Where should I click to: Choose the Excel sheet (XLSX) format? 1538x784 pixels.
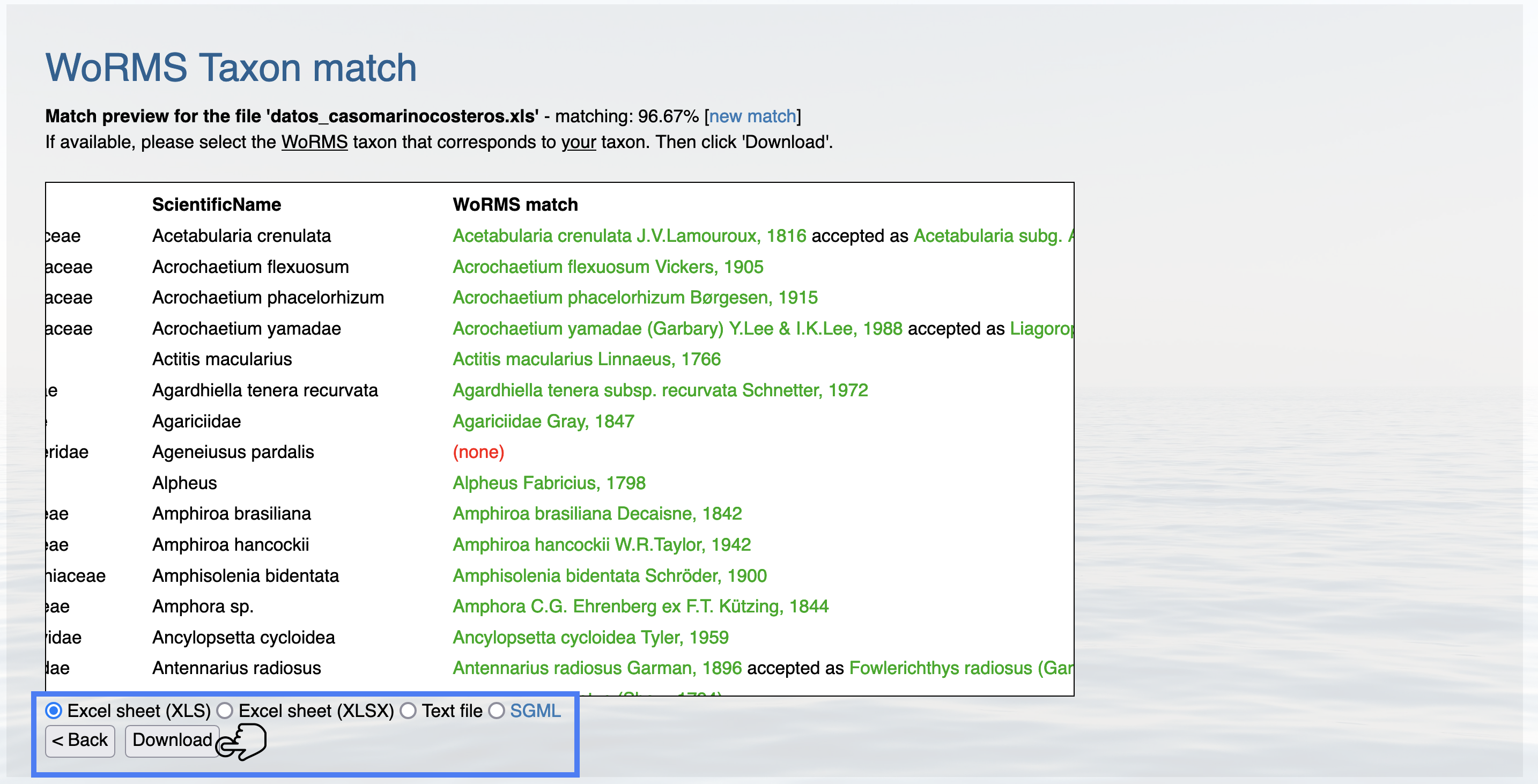coord(225,711)
